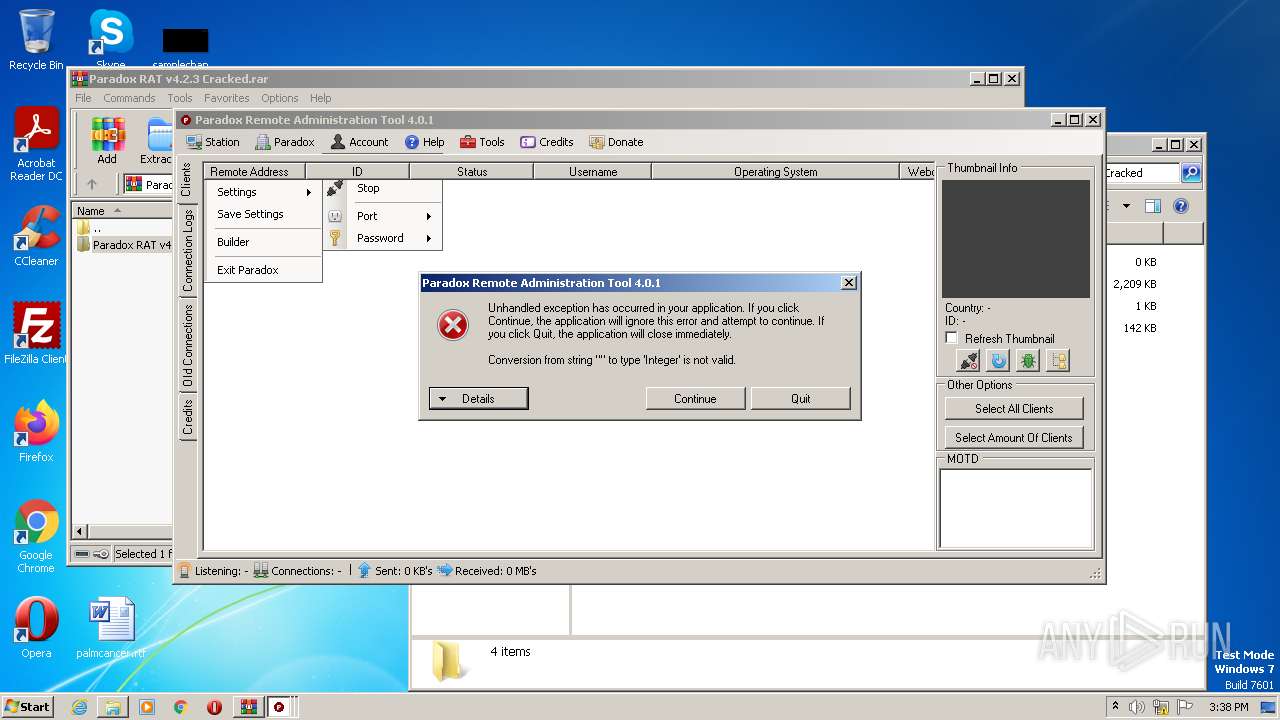This screenshot has width=1280, height=720.
Task: Click the Status column header
Action: 472,172
